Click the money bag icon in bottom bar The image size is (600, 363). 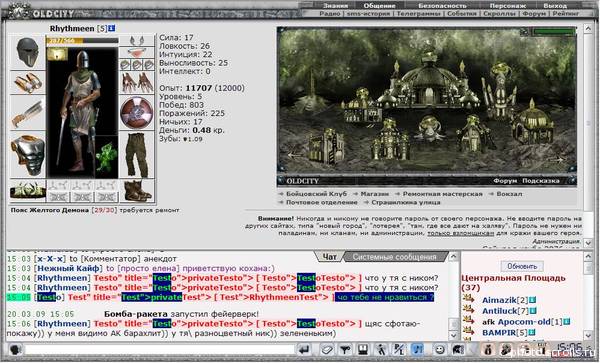488,349
